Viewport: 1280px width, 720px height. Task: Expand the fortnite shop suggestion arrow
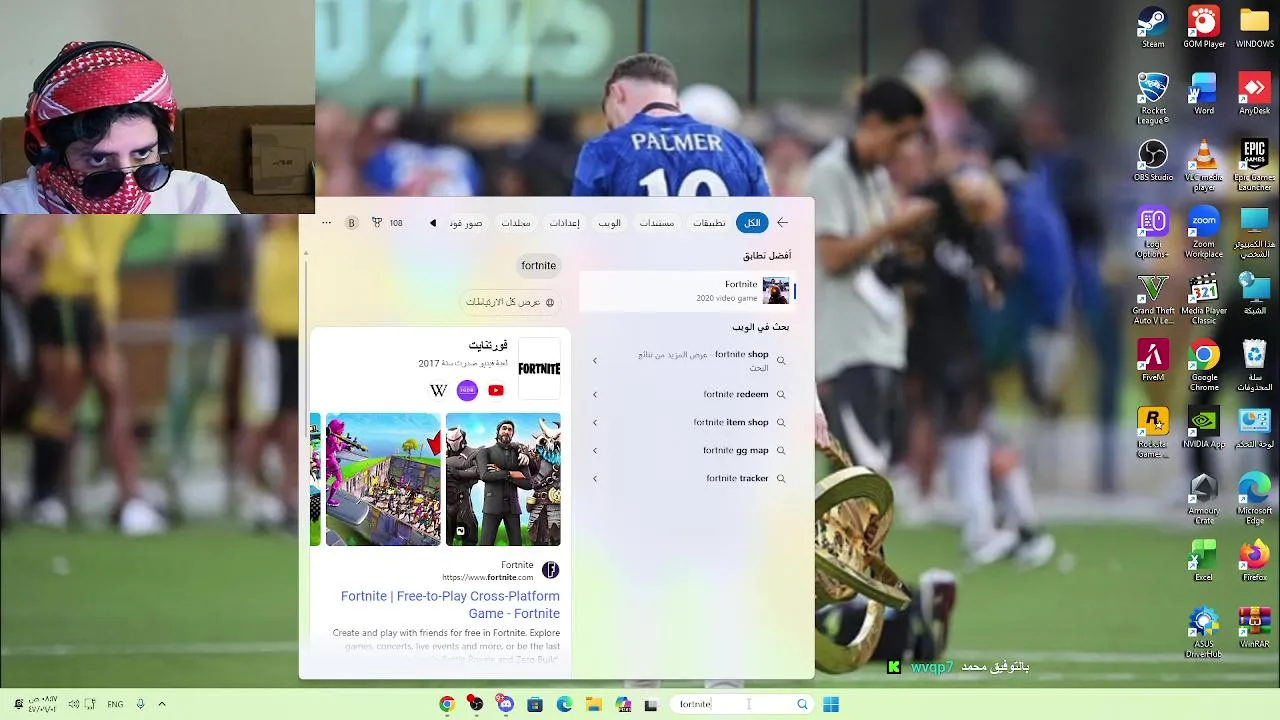coord(595,361)
